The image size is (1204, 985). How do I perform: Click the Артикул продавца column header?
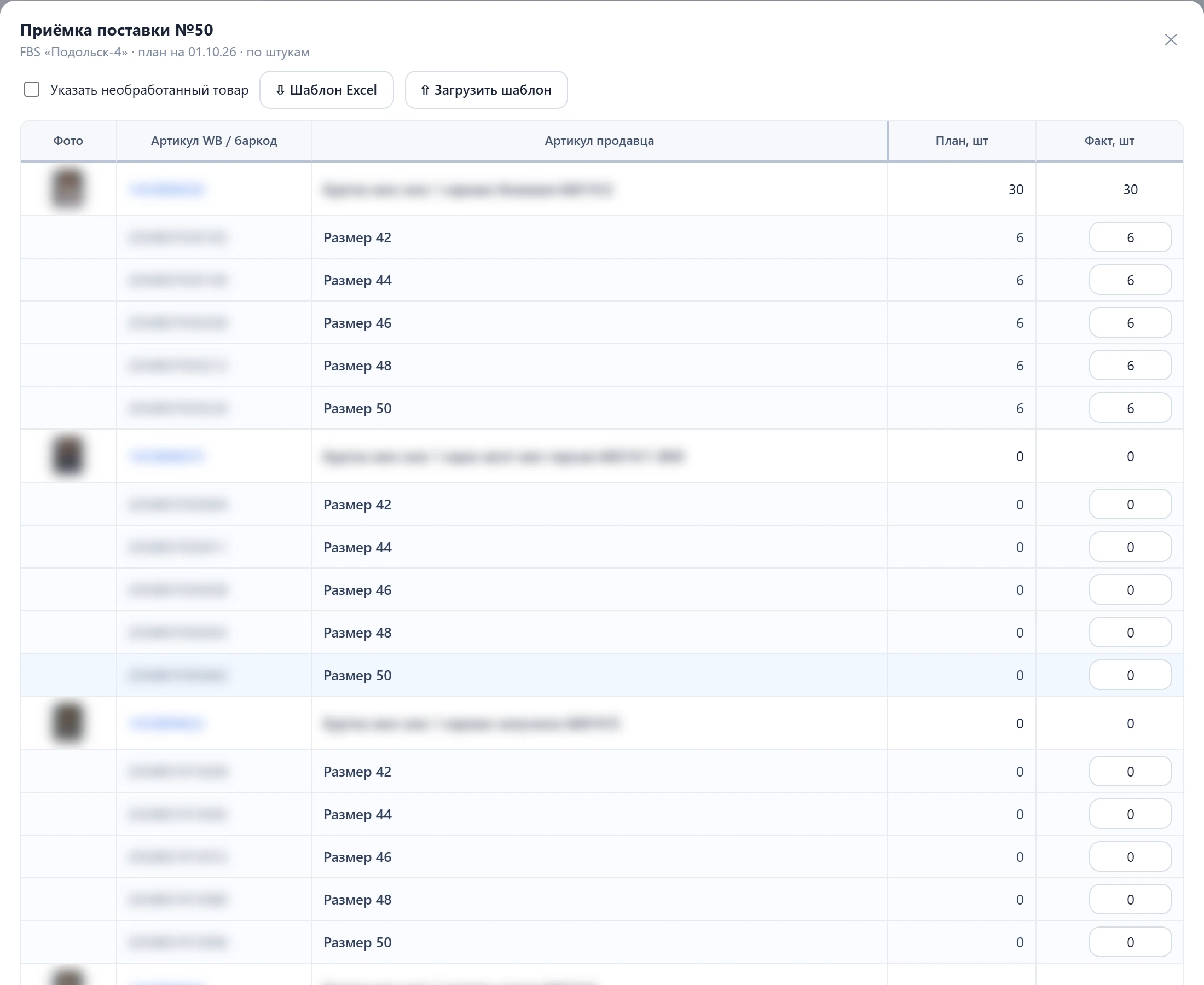tap(599, 141)
